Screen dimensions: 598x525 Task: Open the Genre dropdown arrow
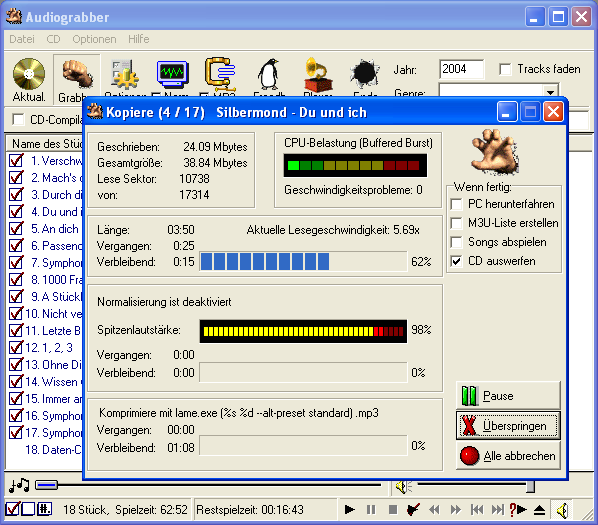tap(550, 92)
